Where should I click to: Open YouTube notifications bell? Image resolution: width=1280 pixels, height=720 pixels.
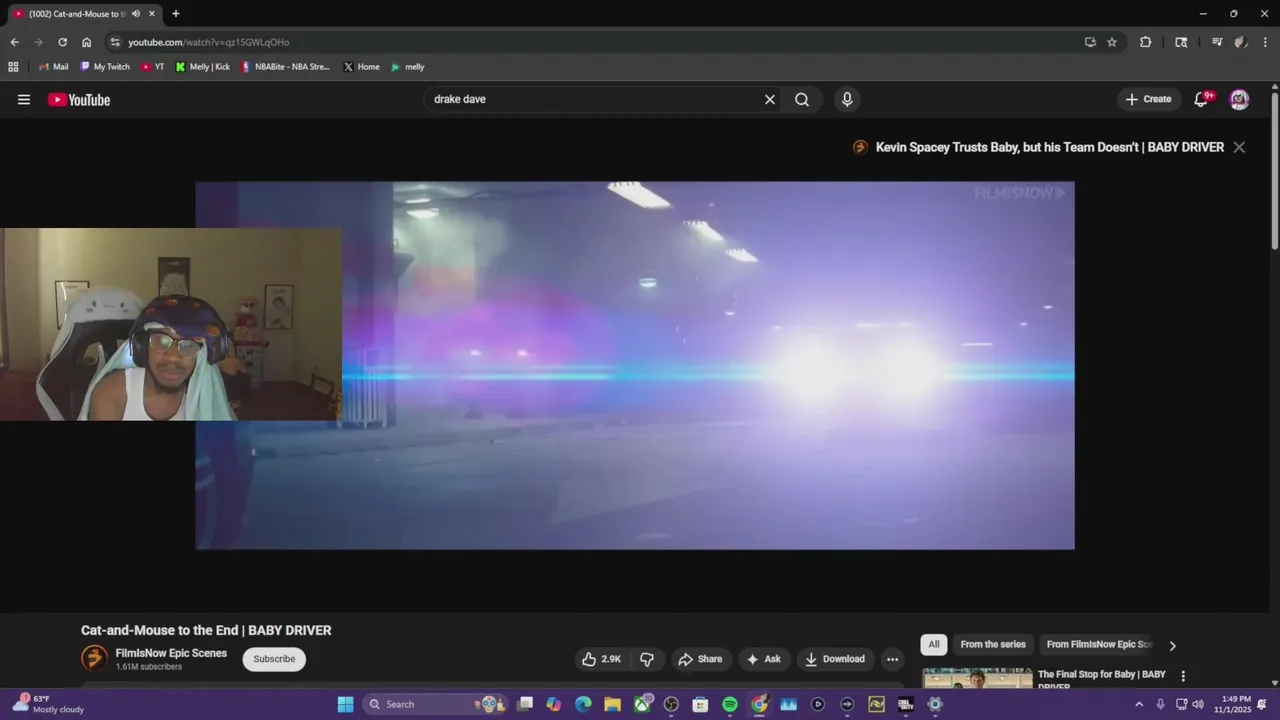click(x=1202, y=99)
